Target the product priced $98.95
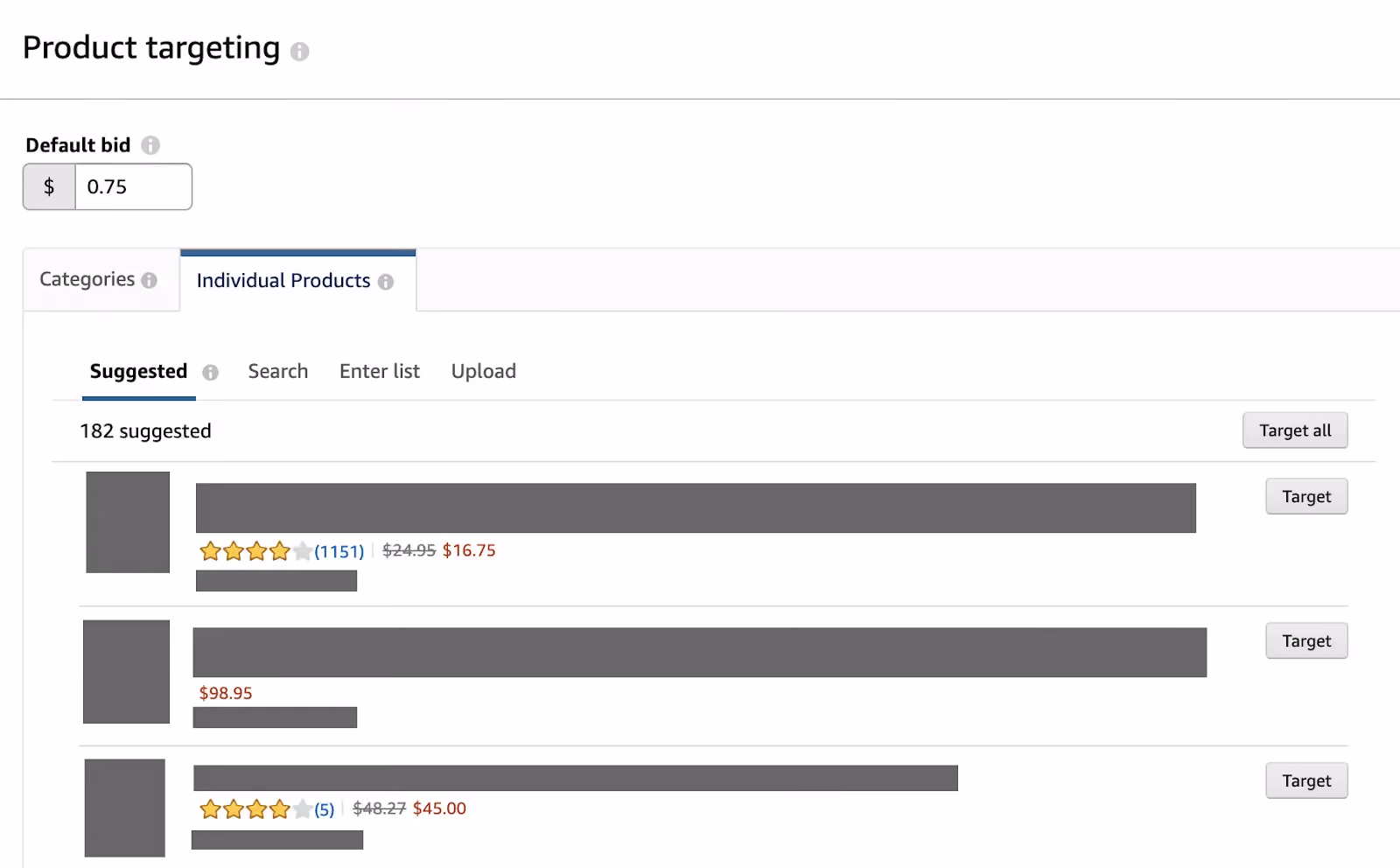Image resolution: width=1400 pixels, height=868 pixels. [x=1306, y=641]
